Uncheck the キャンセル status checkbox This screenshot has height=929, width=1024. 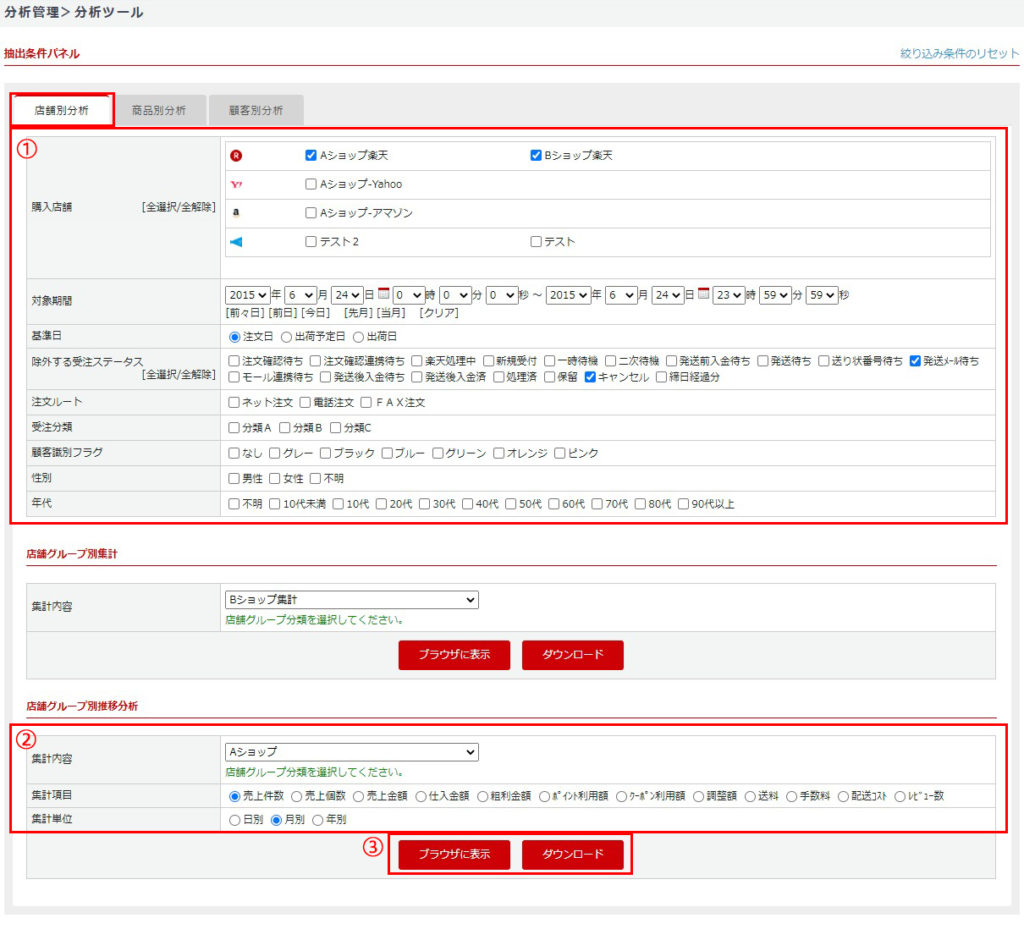[x=590, y=378]
